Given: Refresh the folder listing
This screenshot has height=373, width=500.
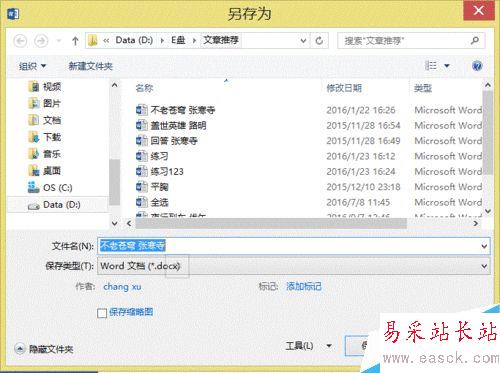Looking at the screenshot, I should tap(319, 41).
